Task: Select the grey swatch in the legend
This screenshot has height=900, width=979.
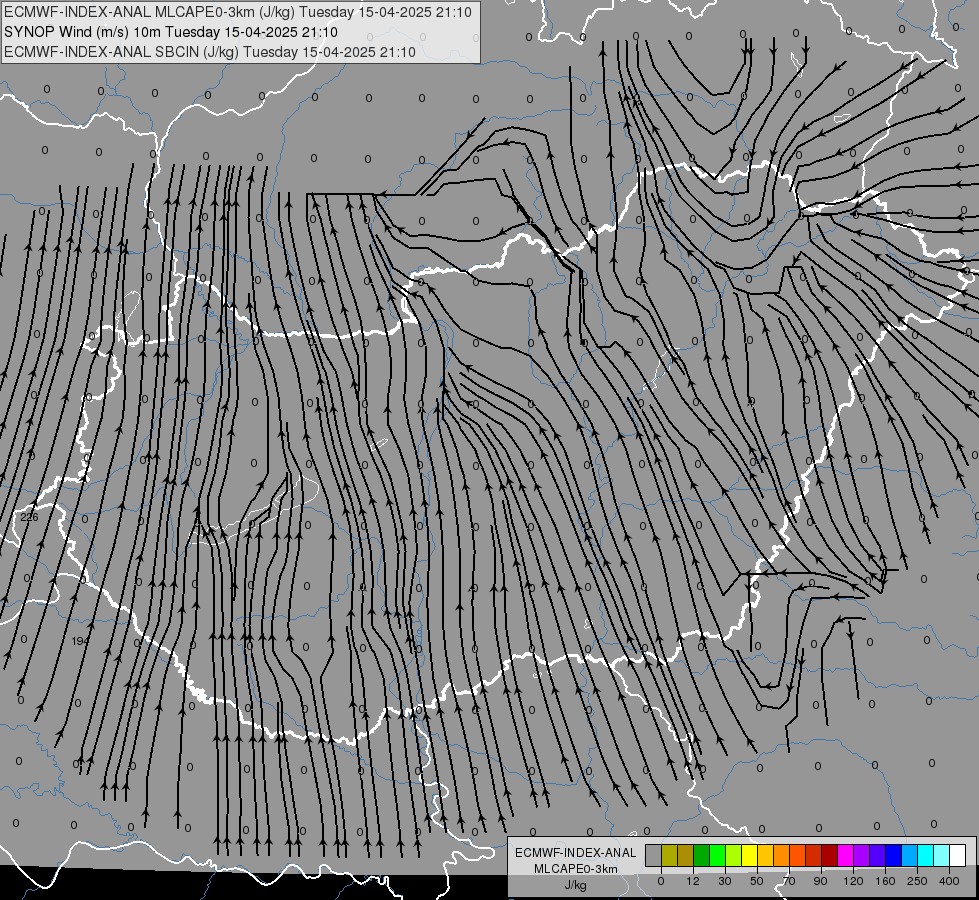Action: pyautogui.click(x=653, y=855)
